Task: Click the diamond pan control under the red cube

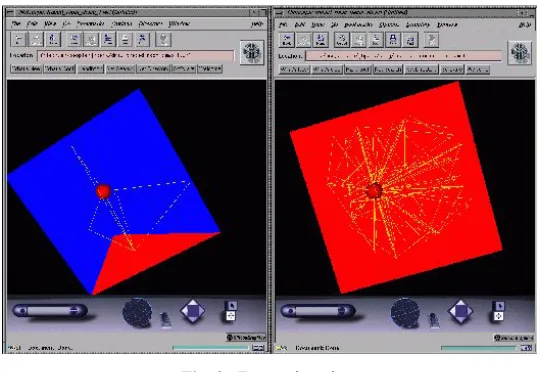Action: (460, 311)
